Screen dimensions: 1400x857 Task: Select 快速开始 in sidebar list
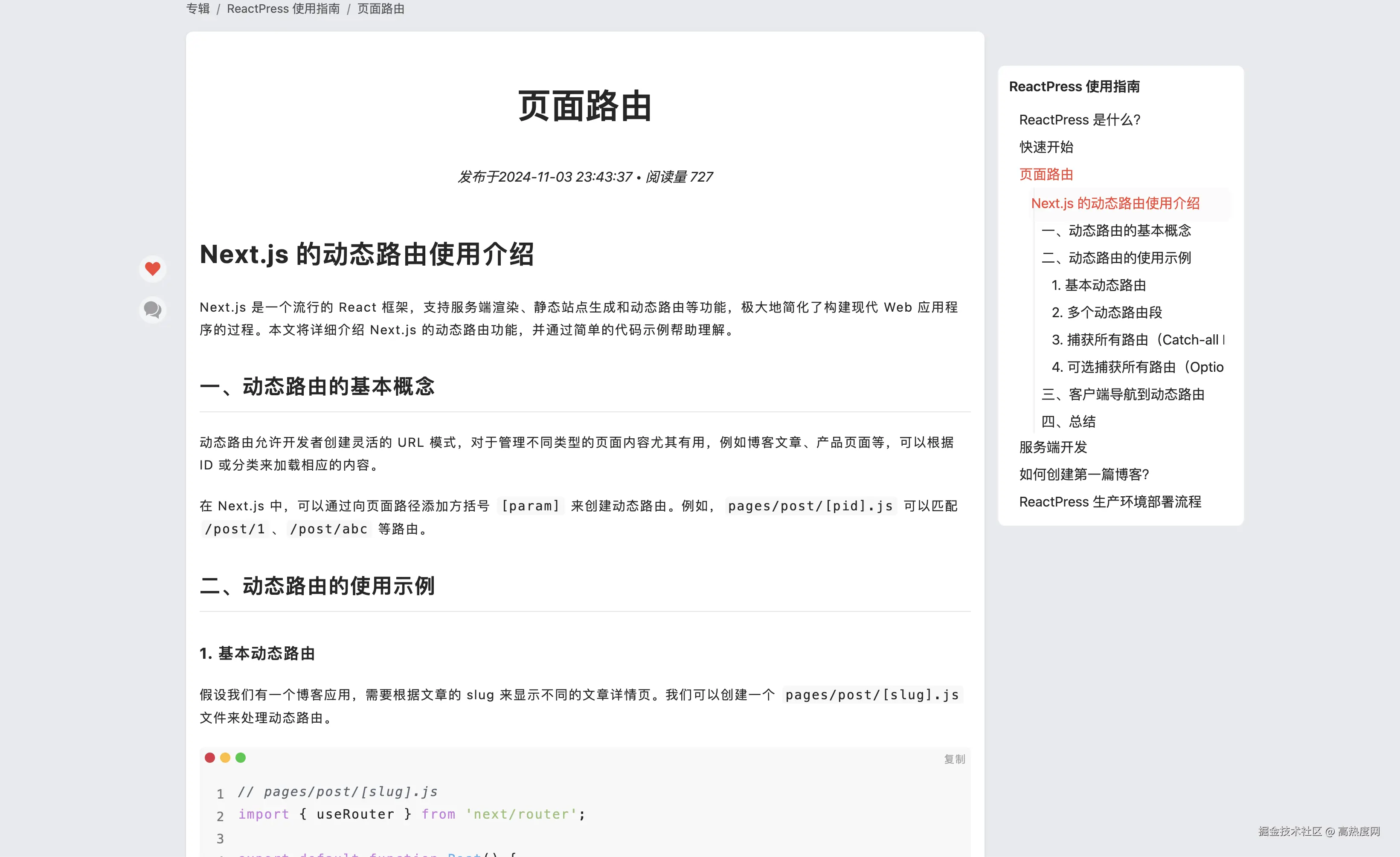click(1046, 147)
